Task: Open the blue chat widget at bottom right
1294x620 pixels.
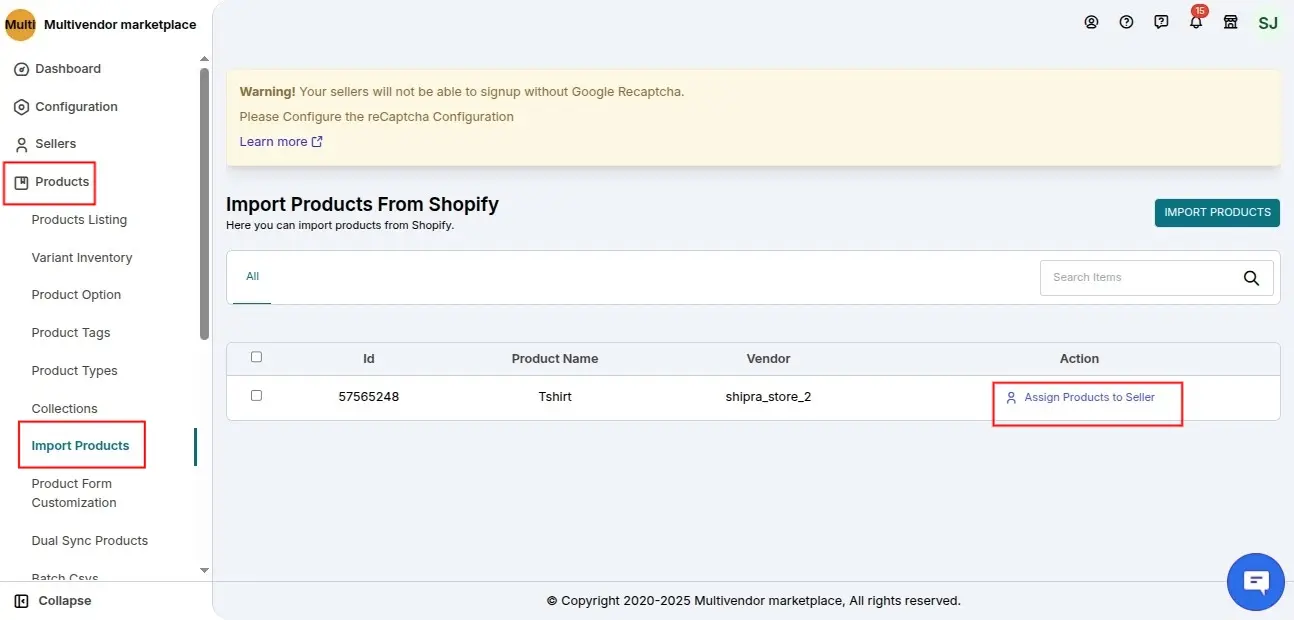Action: [x=1255, y=581]
